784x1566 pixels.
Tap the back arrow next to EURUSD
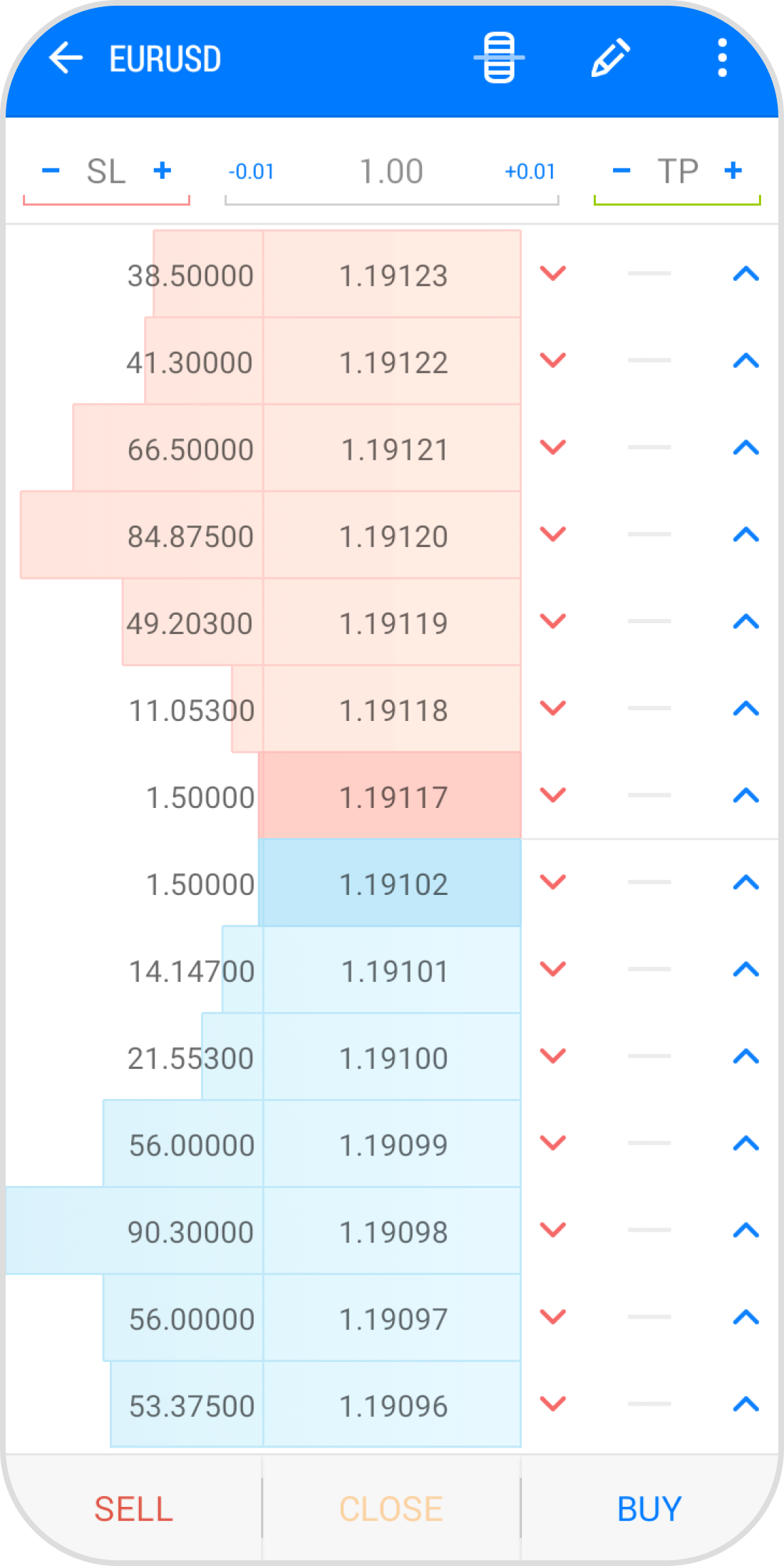tap(66, 58)
